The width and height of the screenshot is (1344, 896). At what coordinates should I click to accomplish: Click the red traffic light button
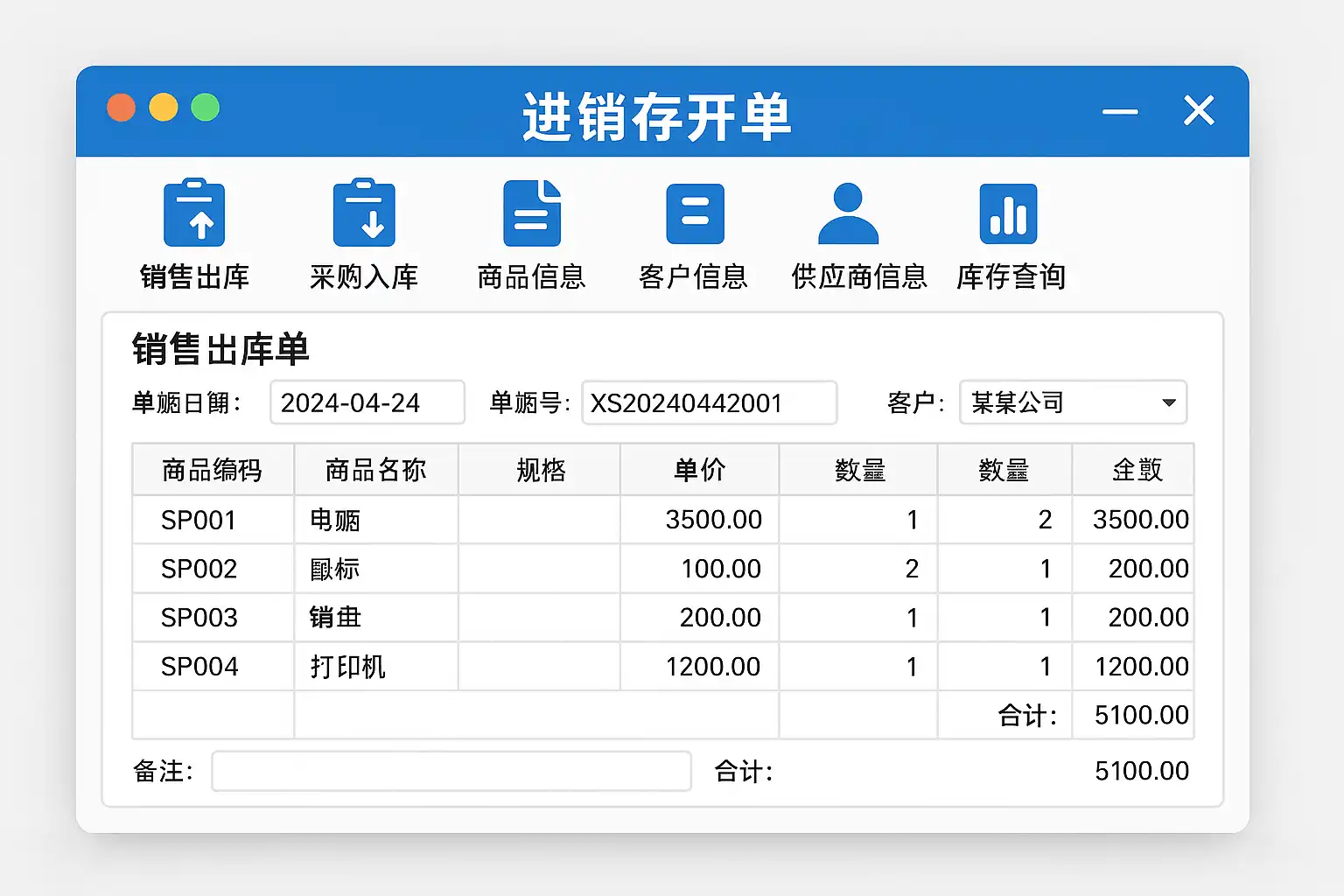122,108
